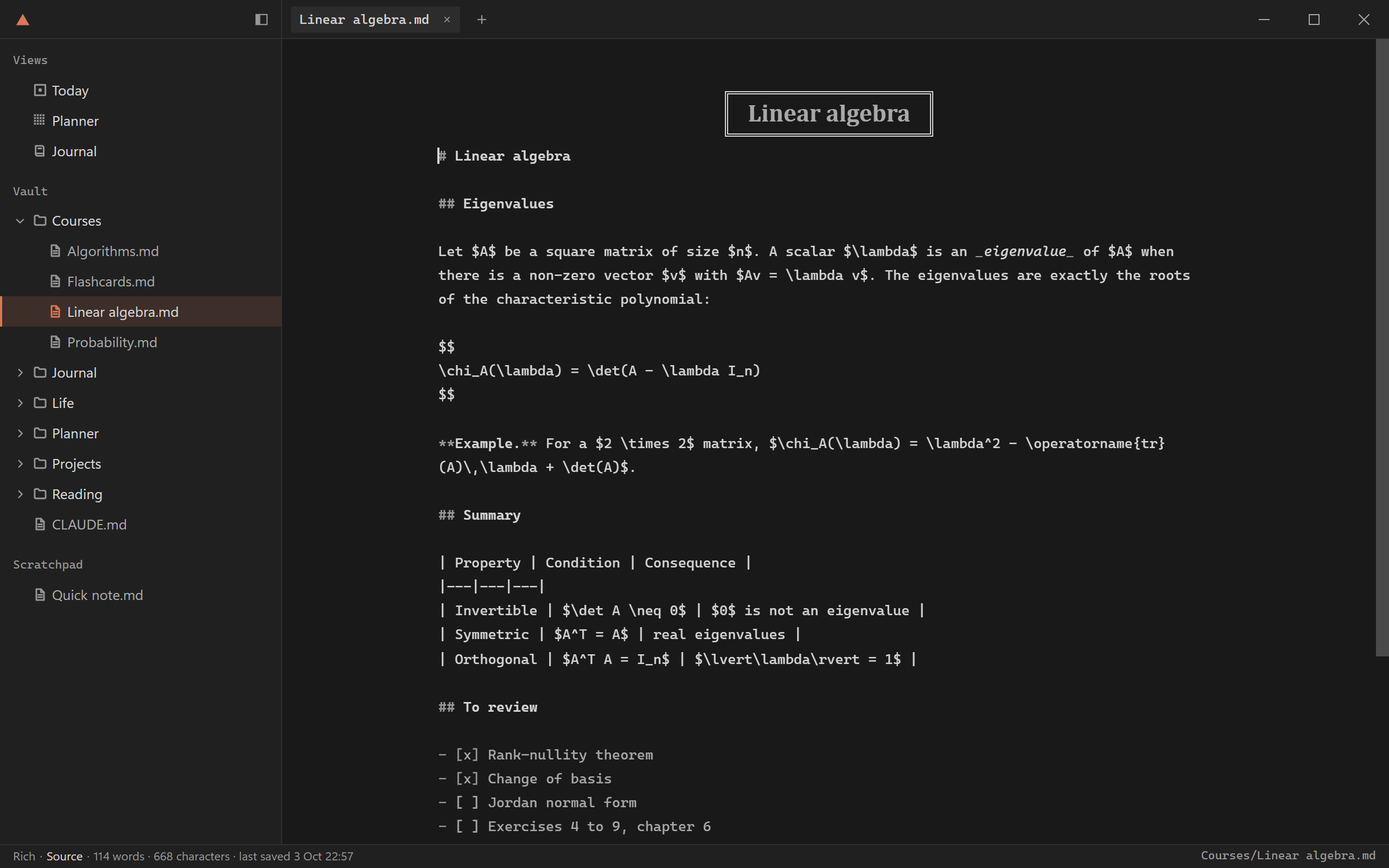Open Algorithms.md file

click(141, 251)
